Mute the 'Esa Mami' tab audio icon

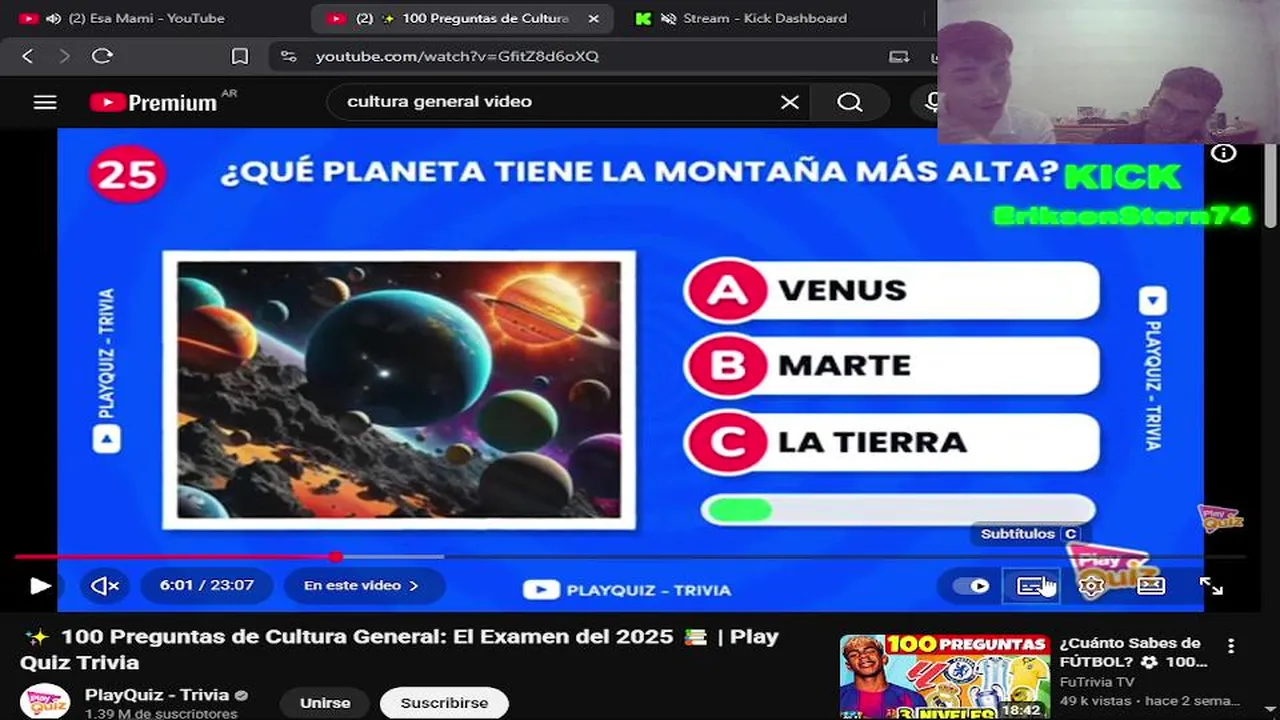(x=53, y=18)
